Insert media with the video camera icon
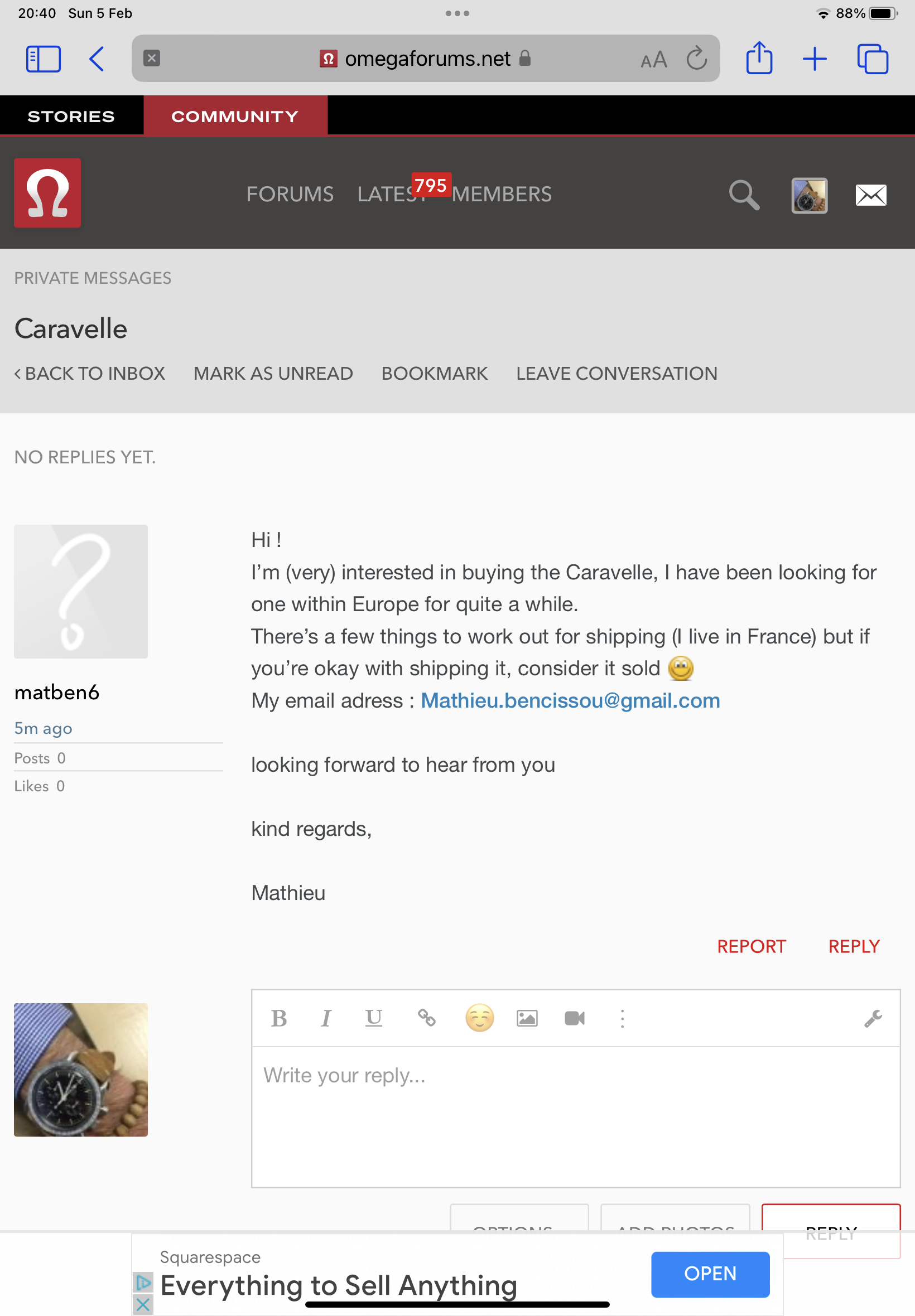This screenshot has width=915, height=1316. tap(575, 1018)
